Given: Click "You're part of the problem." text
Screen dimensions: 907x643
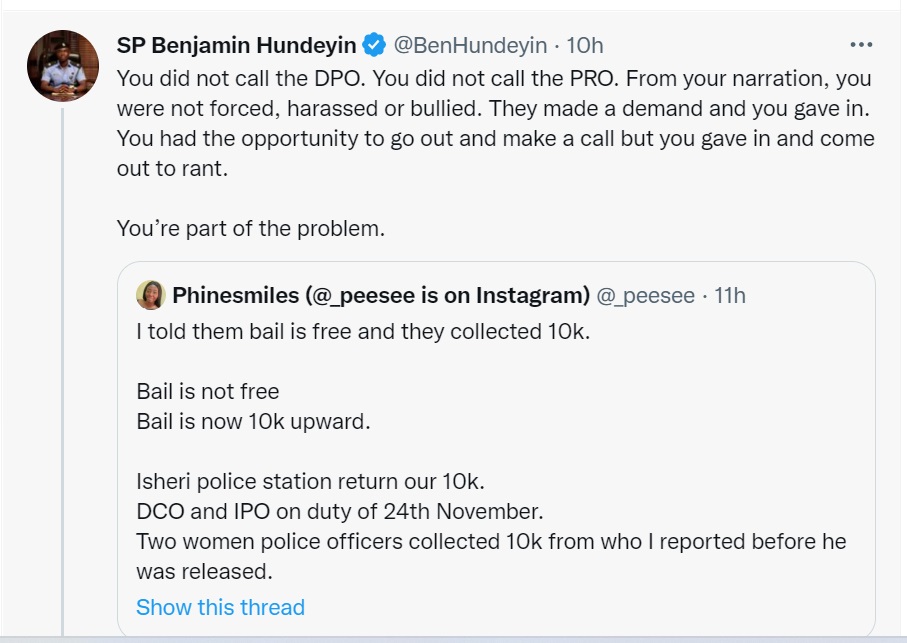Looking at the screenshot, I should [x=250, y=228].
